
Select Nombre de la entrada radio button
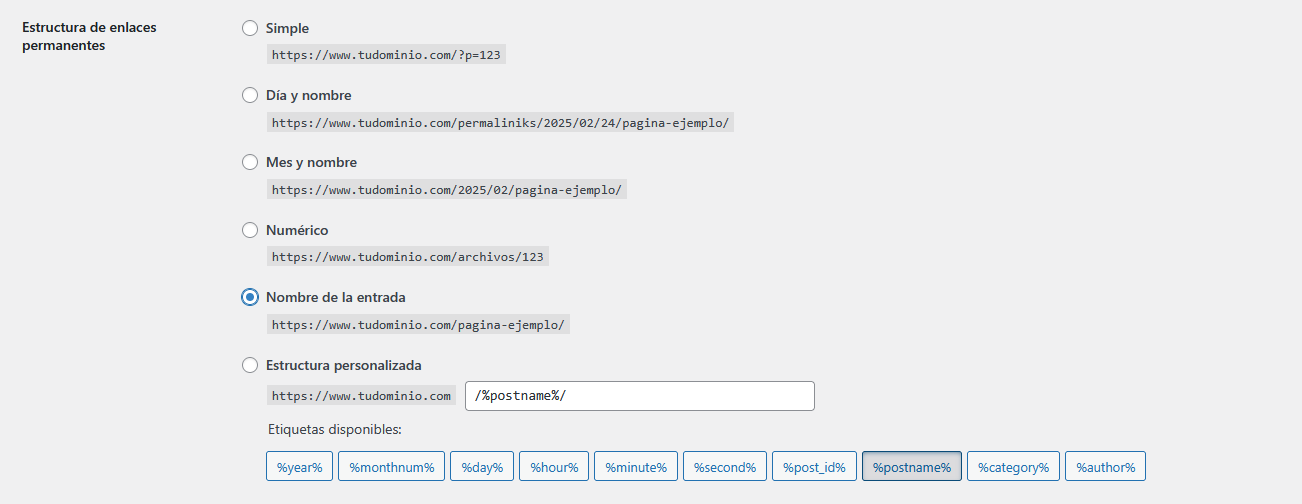click(250, 297)
